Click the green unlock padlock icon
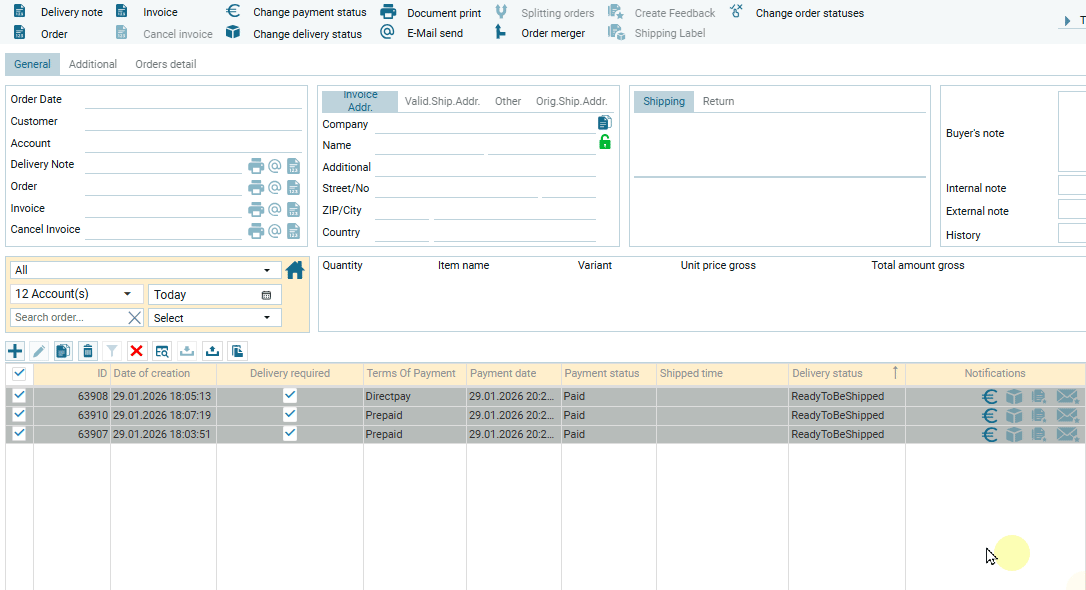The height and width of the screenshot is (590, 1086). (604, 142)
